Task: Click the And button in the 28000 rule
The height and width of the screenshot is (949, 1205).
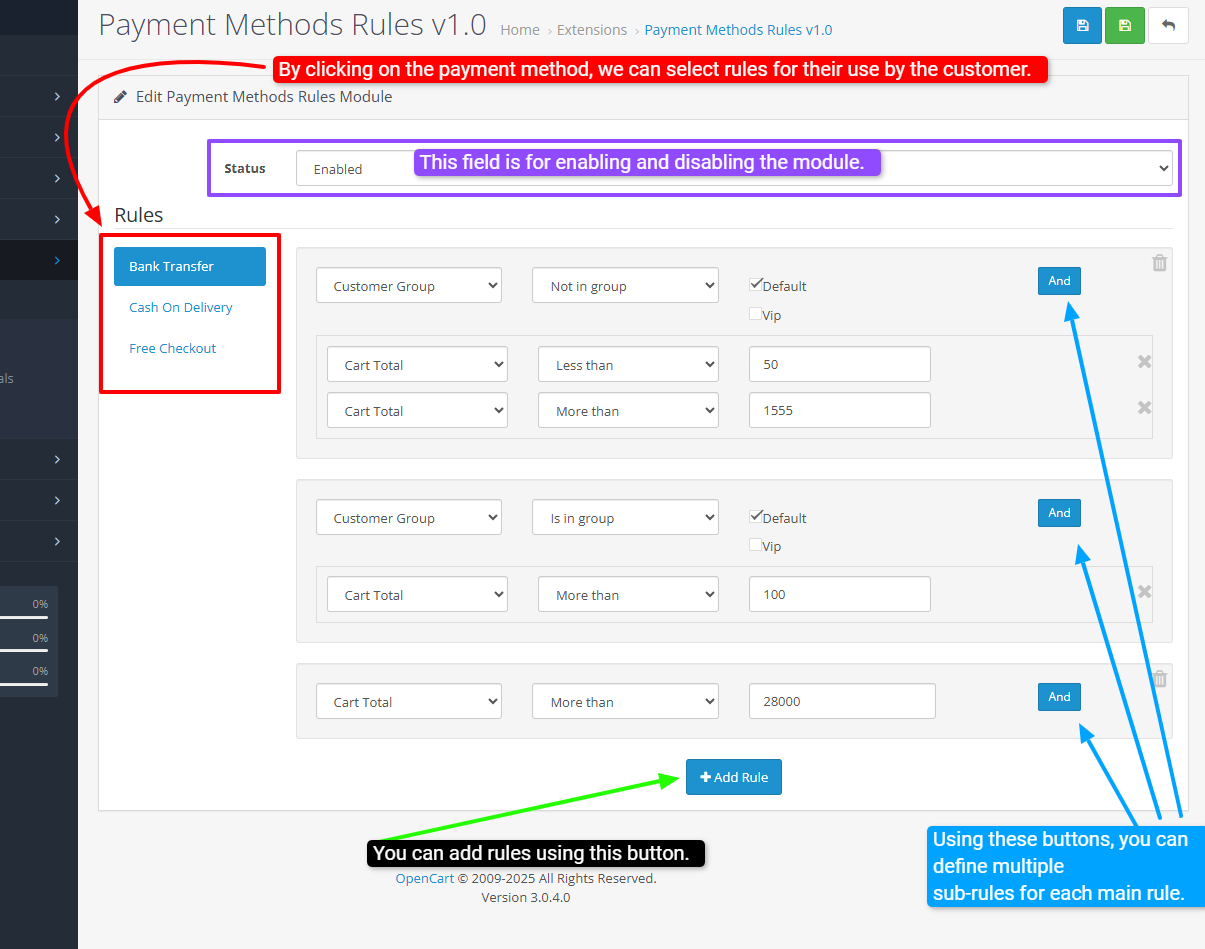Action: coord(1059,698)
